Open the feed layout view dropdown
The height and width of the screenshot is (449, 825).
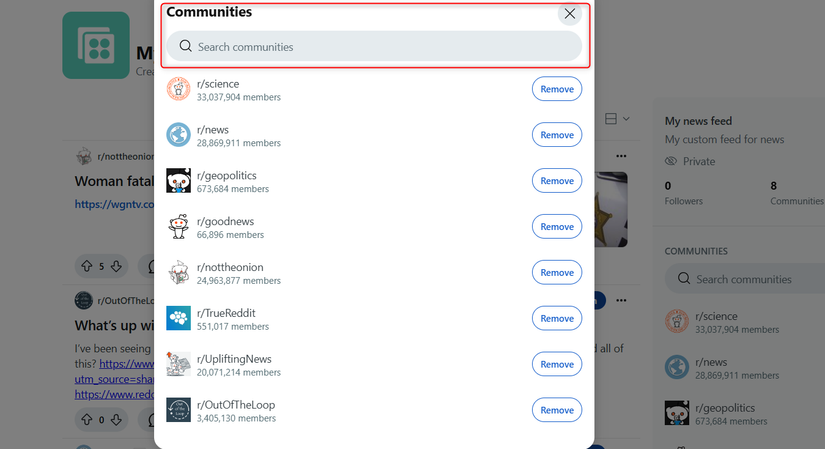(617, 119)
